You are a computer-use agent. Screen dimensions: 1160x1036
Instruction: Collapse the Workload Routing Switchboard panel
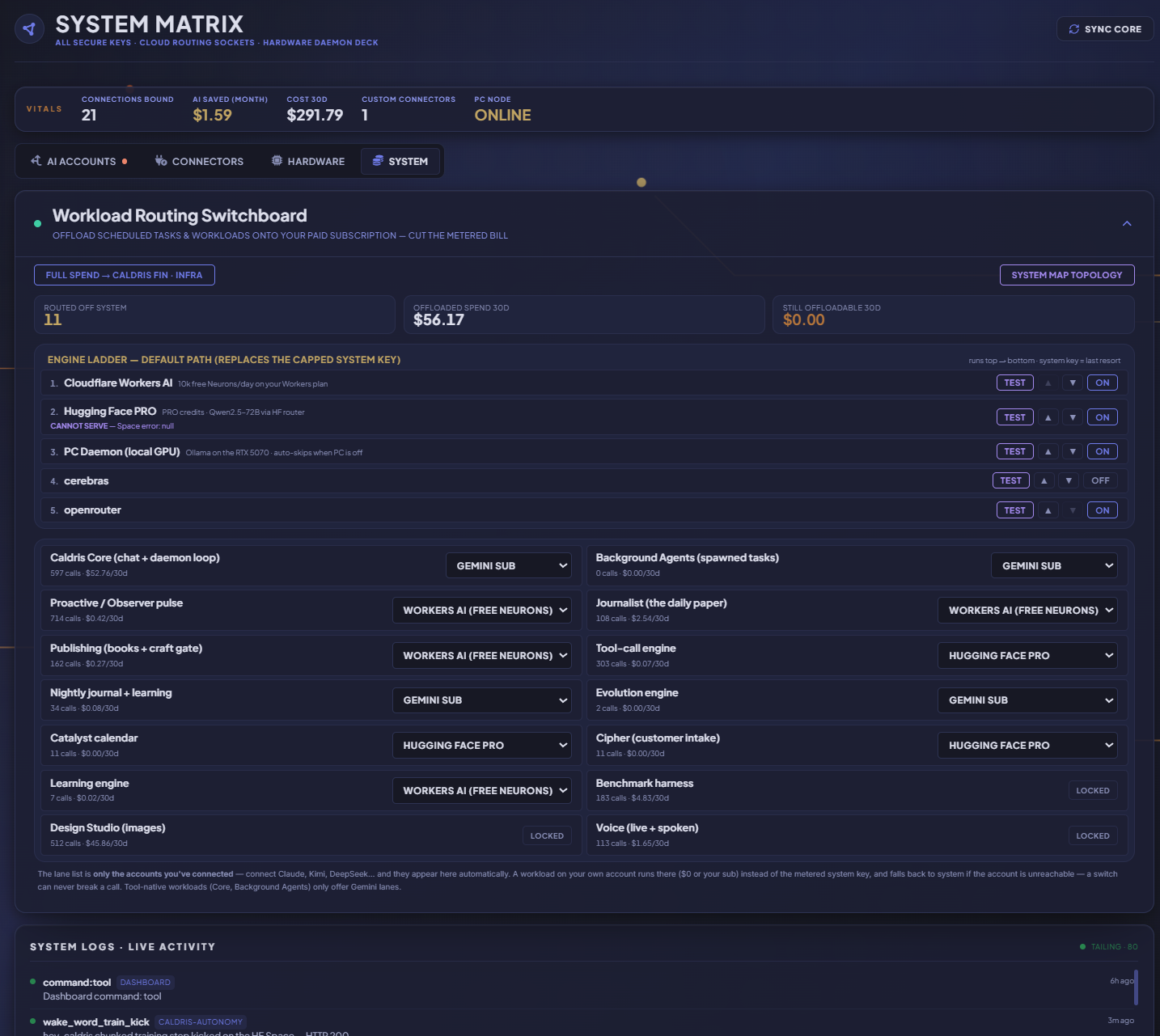[x=1127, y=223]
